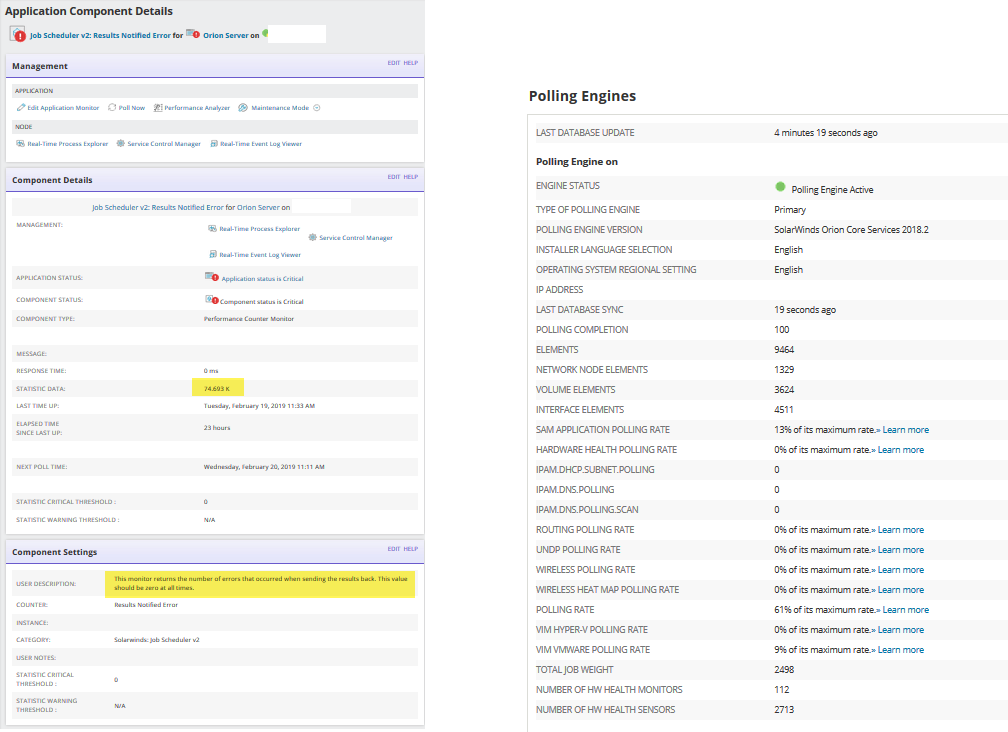Image resolution: width=1008 pixels, height=732 pixels.
Task: Click Real-Time Process Explorer icon under Node
Action: [x=21, y=144]
